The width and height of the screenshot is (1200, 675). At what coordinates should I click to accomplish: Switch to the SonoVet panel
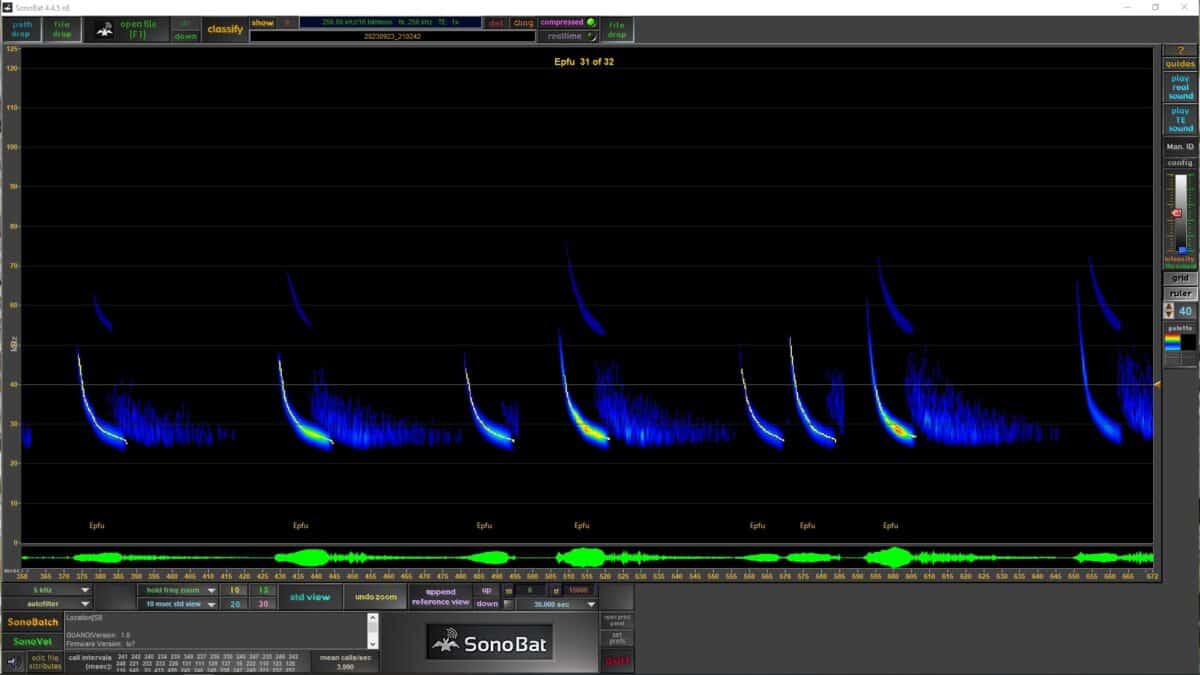point(30,641)
